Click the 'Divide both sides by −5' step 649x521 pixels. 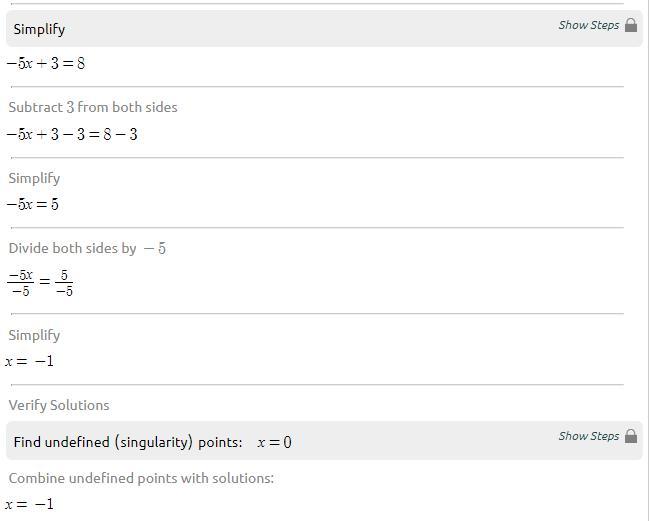(x=87, y=248)
